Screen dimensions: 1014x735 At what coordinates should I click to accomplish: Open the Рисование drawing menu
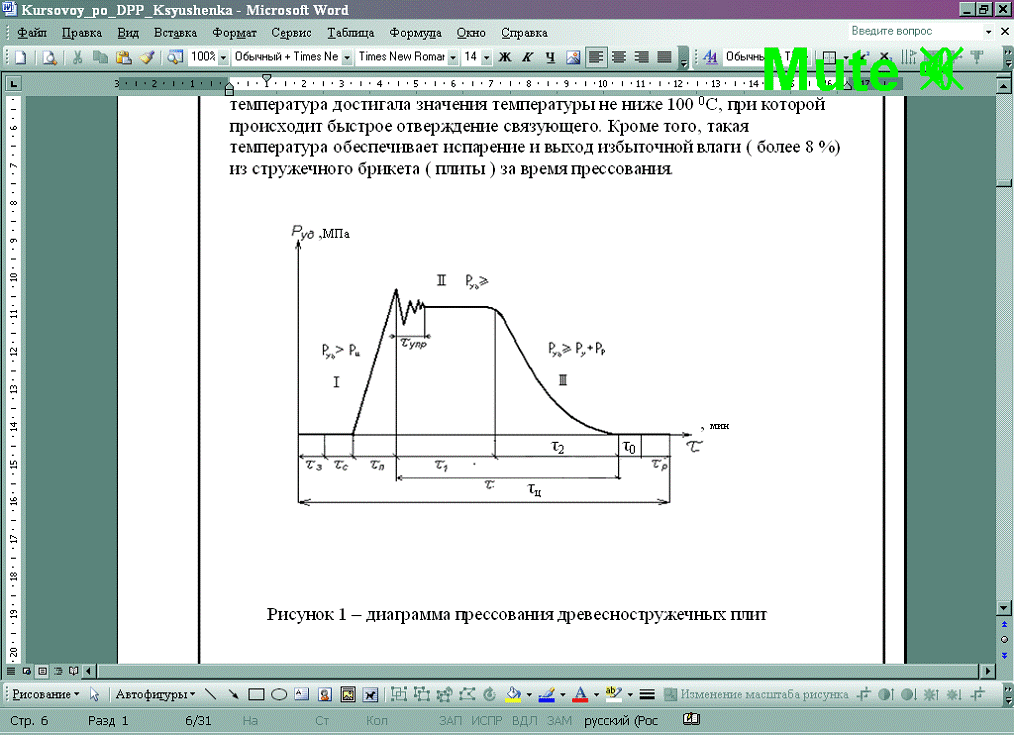coord(46,694)
